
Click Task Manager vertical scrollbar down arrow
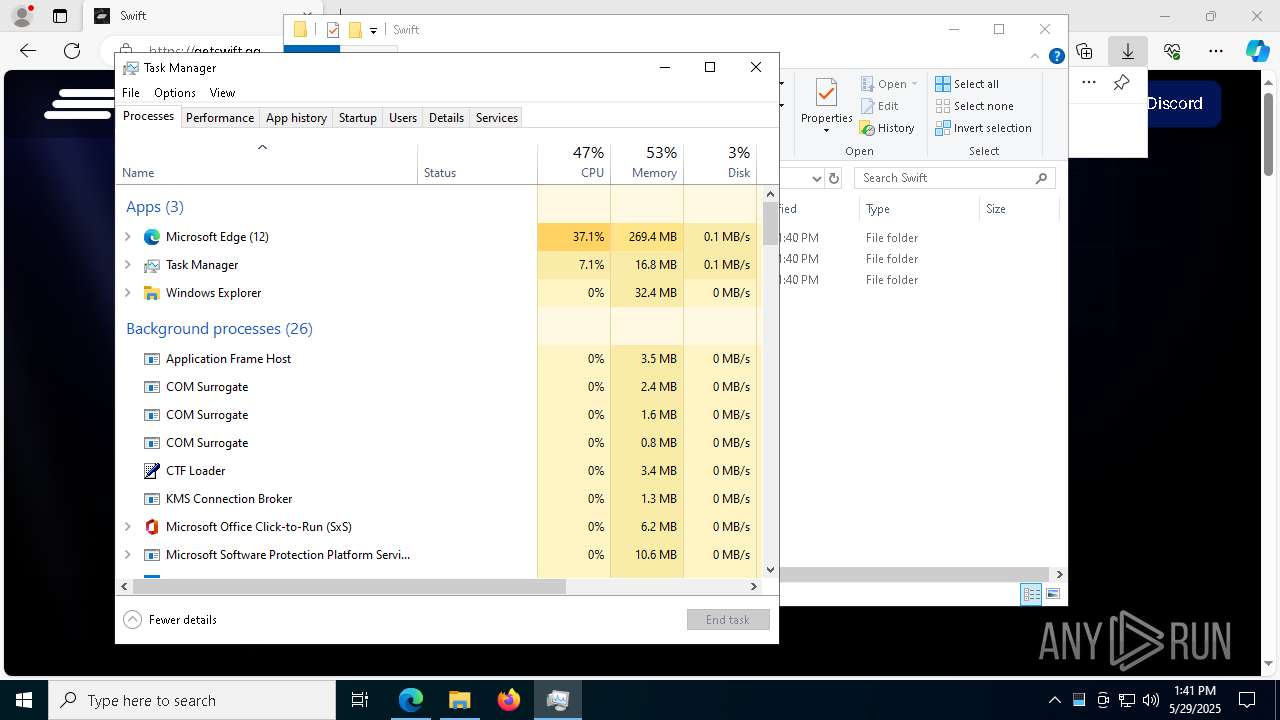(770, 570)
